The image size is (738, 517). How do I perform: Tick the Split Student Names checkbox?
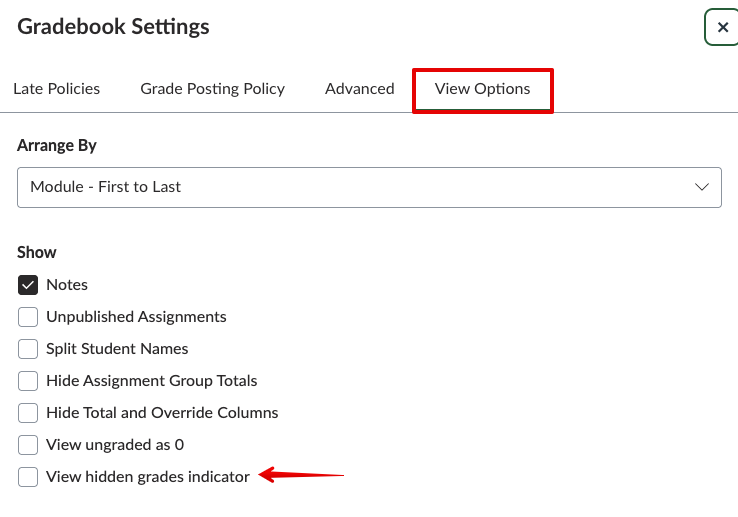[x=28, y=349]
